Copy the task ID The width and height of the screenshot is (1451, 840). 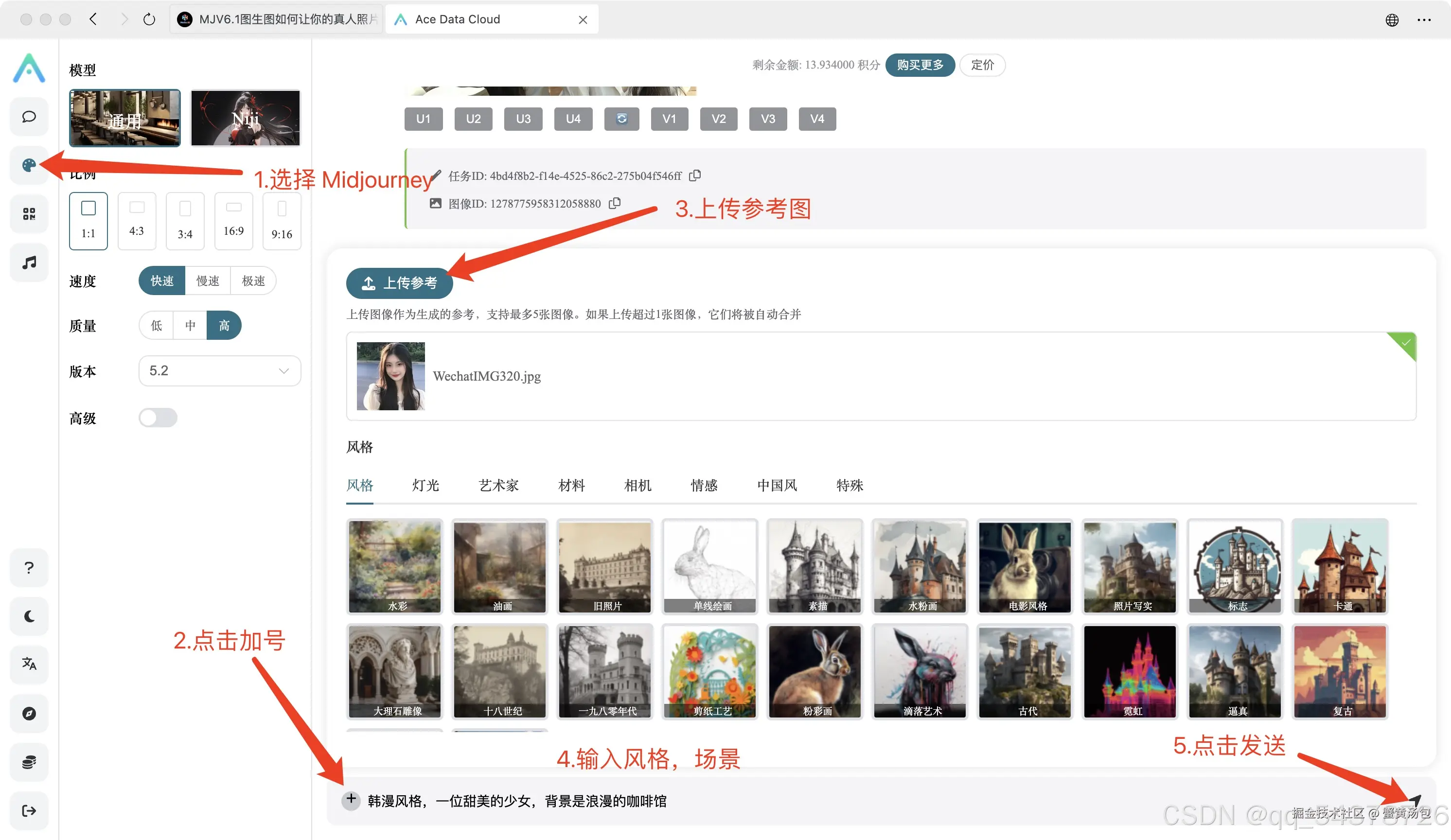[695, 175]
